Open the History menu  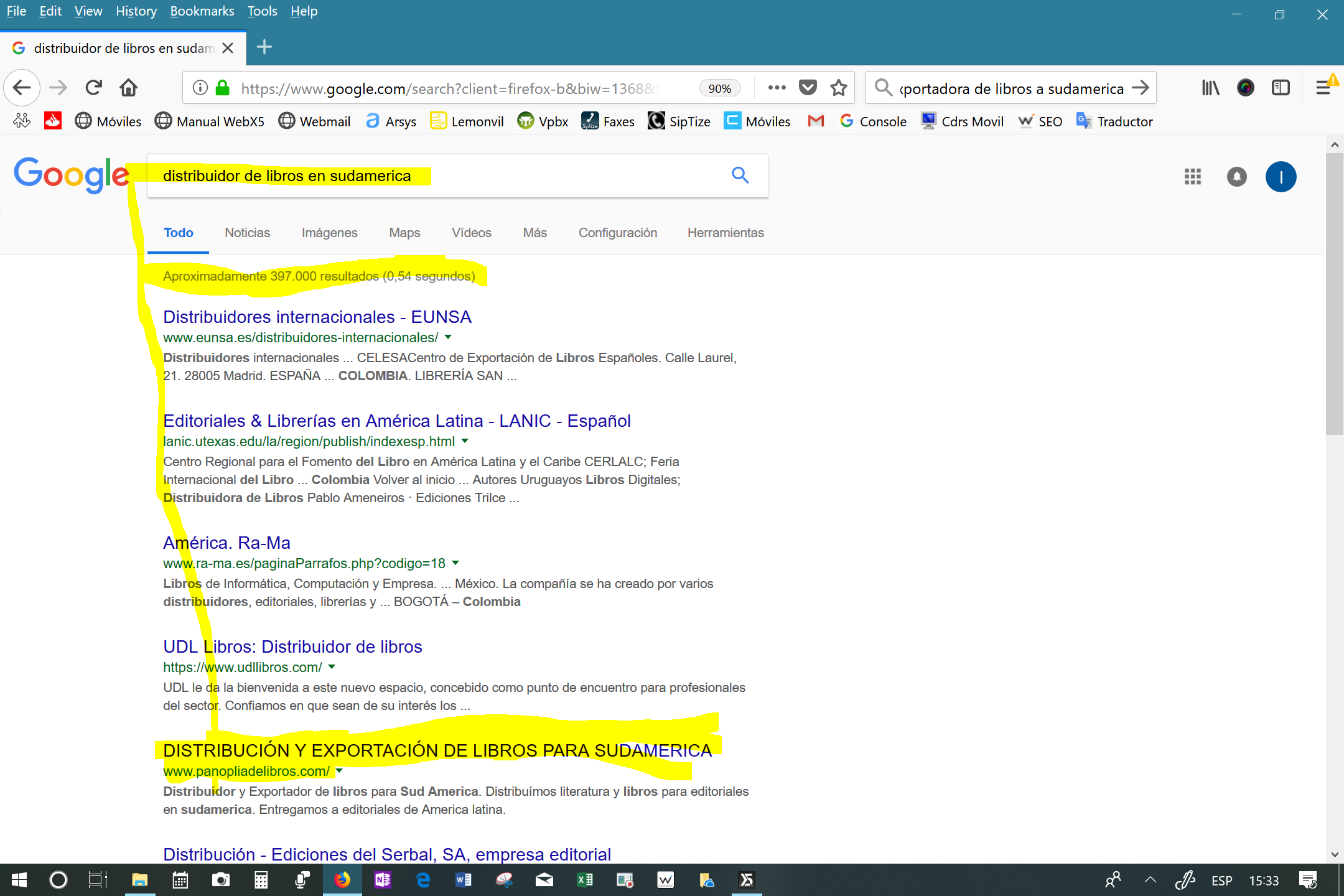pyautogui.click(x=136, y=11)
